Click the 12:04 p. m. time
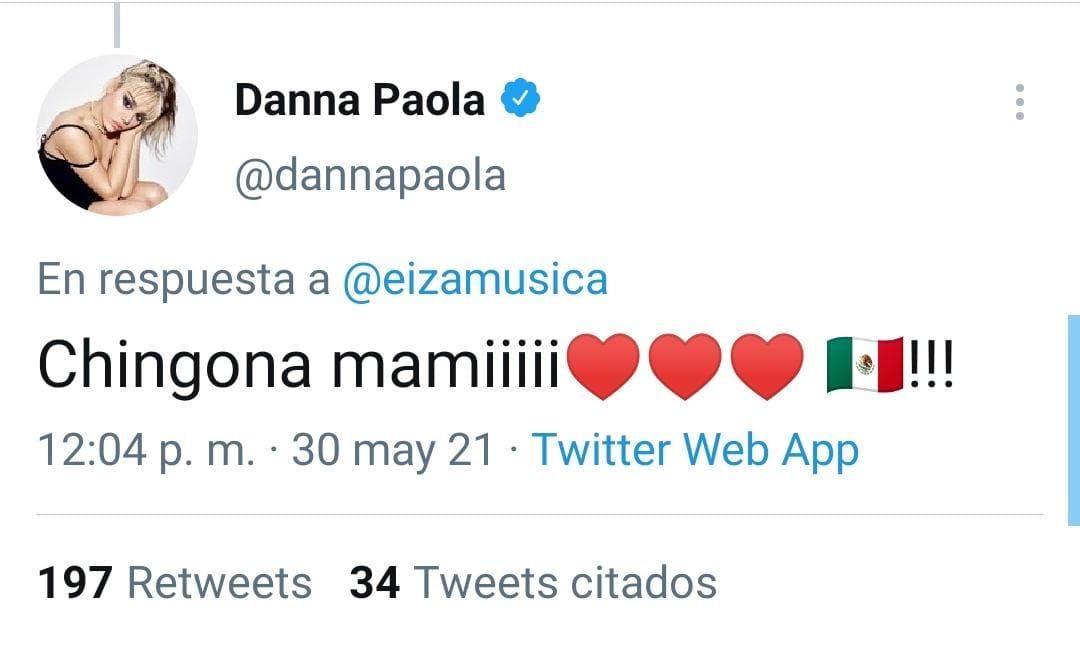1080x646 pixels. point(146,450)
